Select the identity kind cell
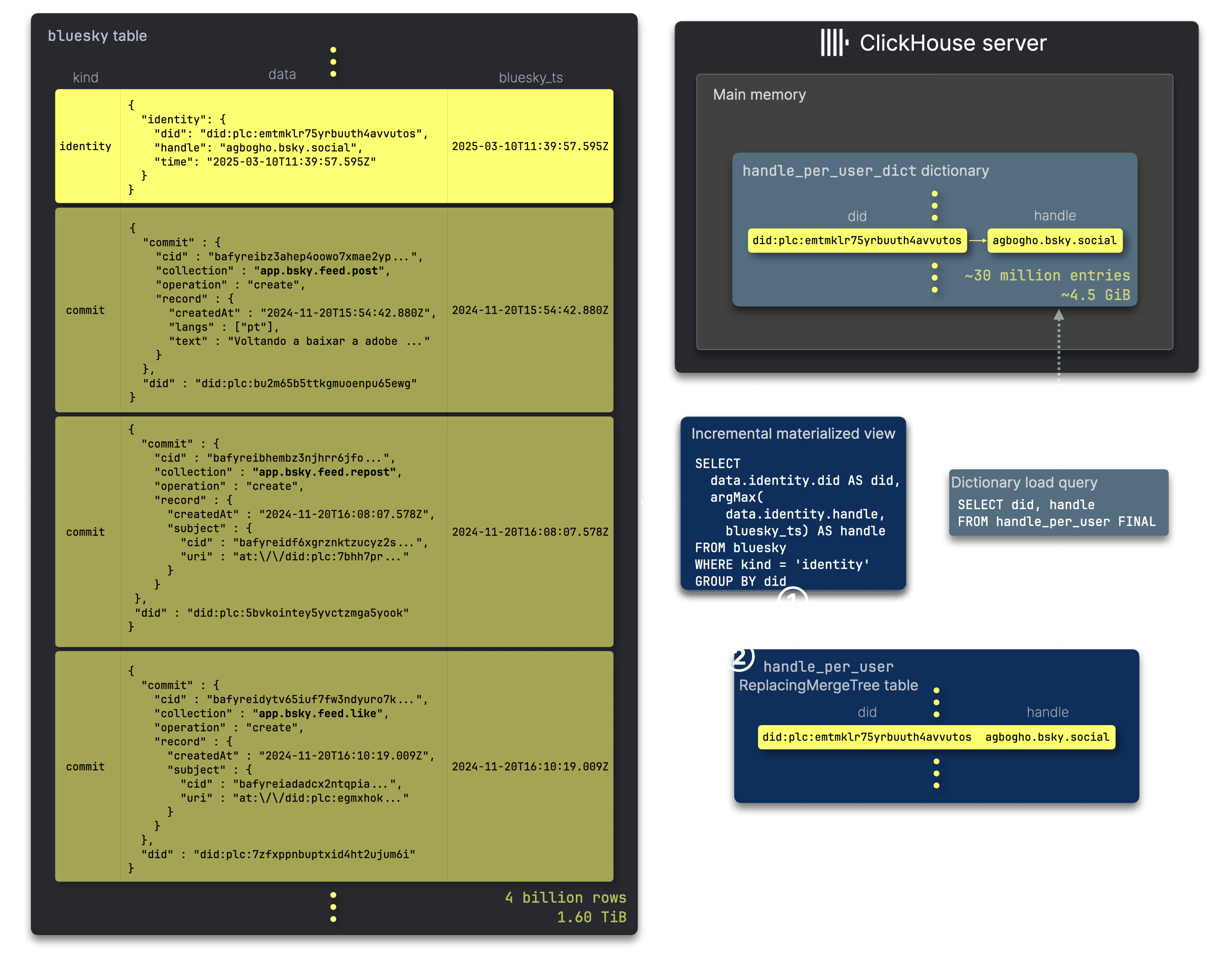Image resolution: width=1232 pixels, height=966 pixels. pyautogui.click(x=85, y=146)
